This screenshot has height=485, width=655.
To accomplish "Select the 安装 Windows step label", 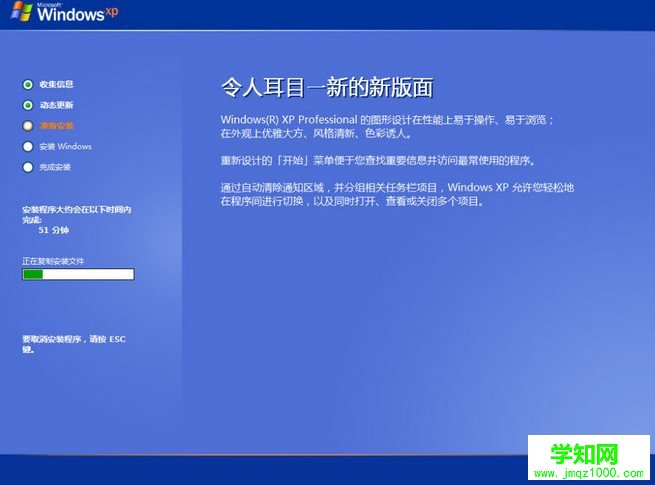I will pyautogui.click(x=66, y=147).
